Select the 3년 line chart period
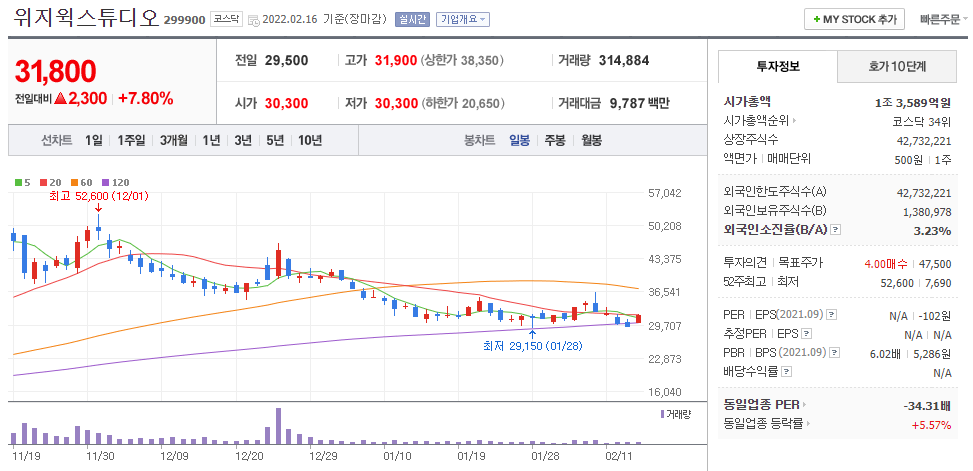This screenshot has height=471, width=973. 243,140
